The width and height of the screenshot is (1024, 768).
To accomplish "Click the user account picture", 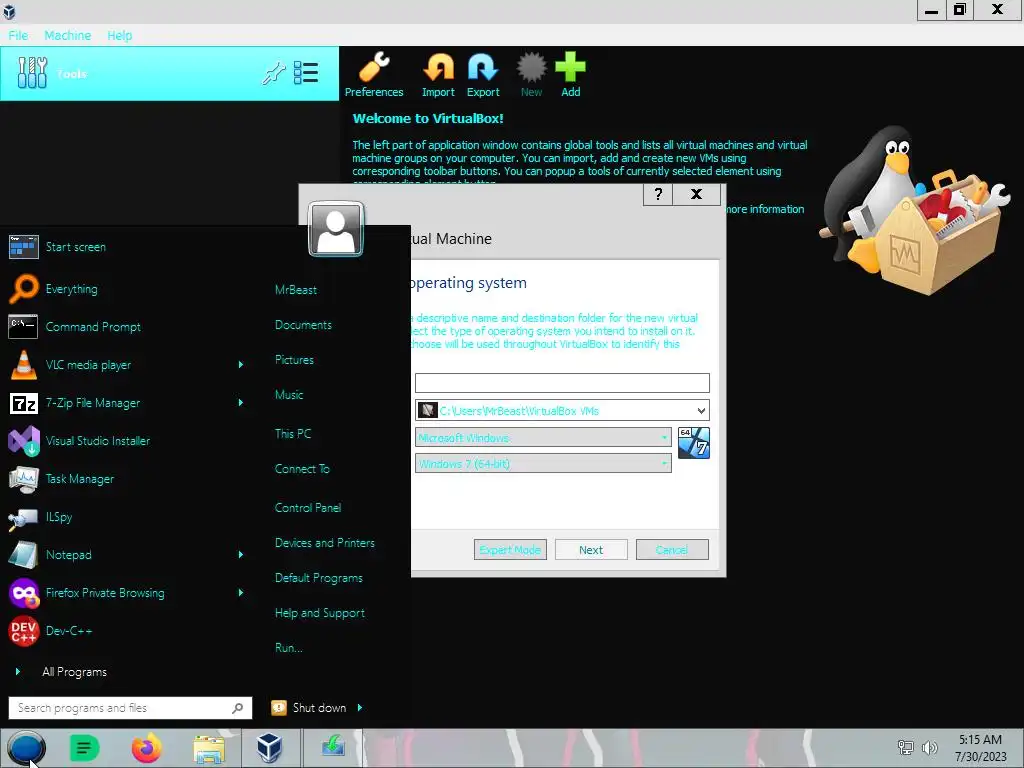I will 336,229.
